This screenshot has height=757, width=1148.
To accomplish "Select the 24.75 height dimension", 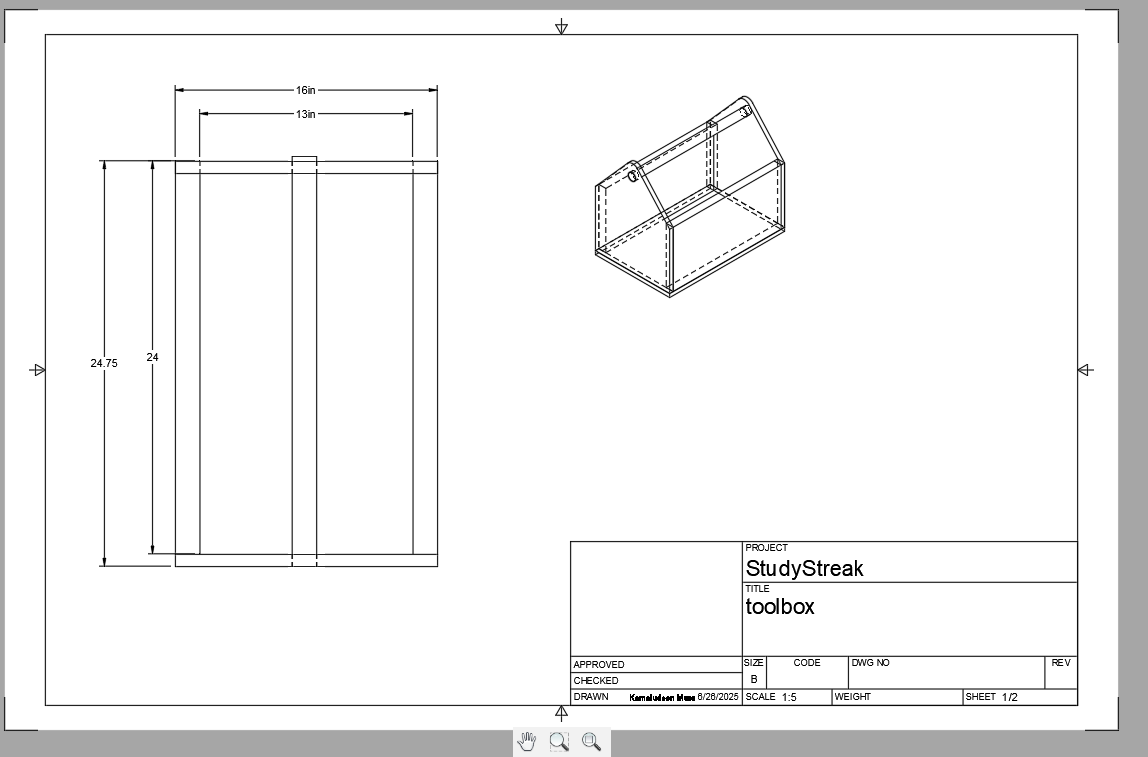I will [x=103, y=363].
